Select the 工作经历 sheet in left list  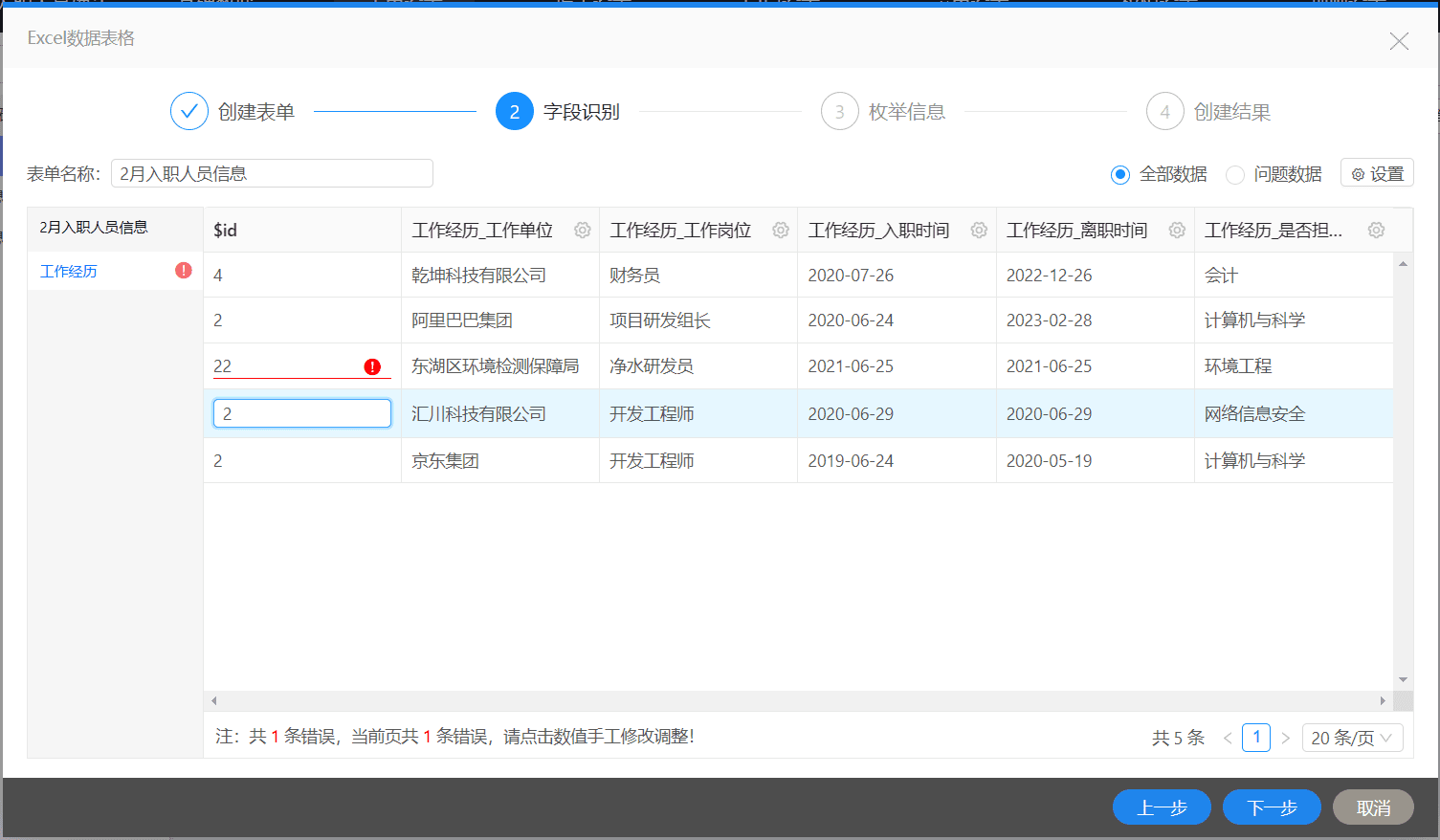tap(115, 271)
